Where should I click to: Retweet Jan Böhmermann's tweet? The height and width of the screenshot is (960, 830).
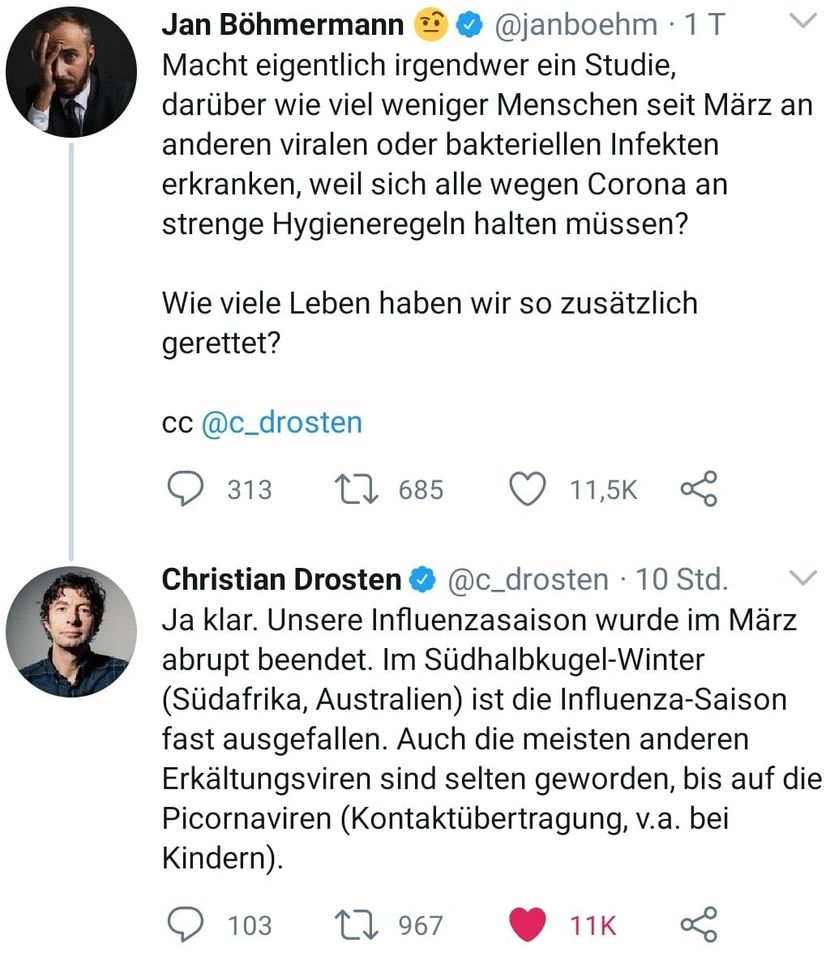click(357, 489)
